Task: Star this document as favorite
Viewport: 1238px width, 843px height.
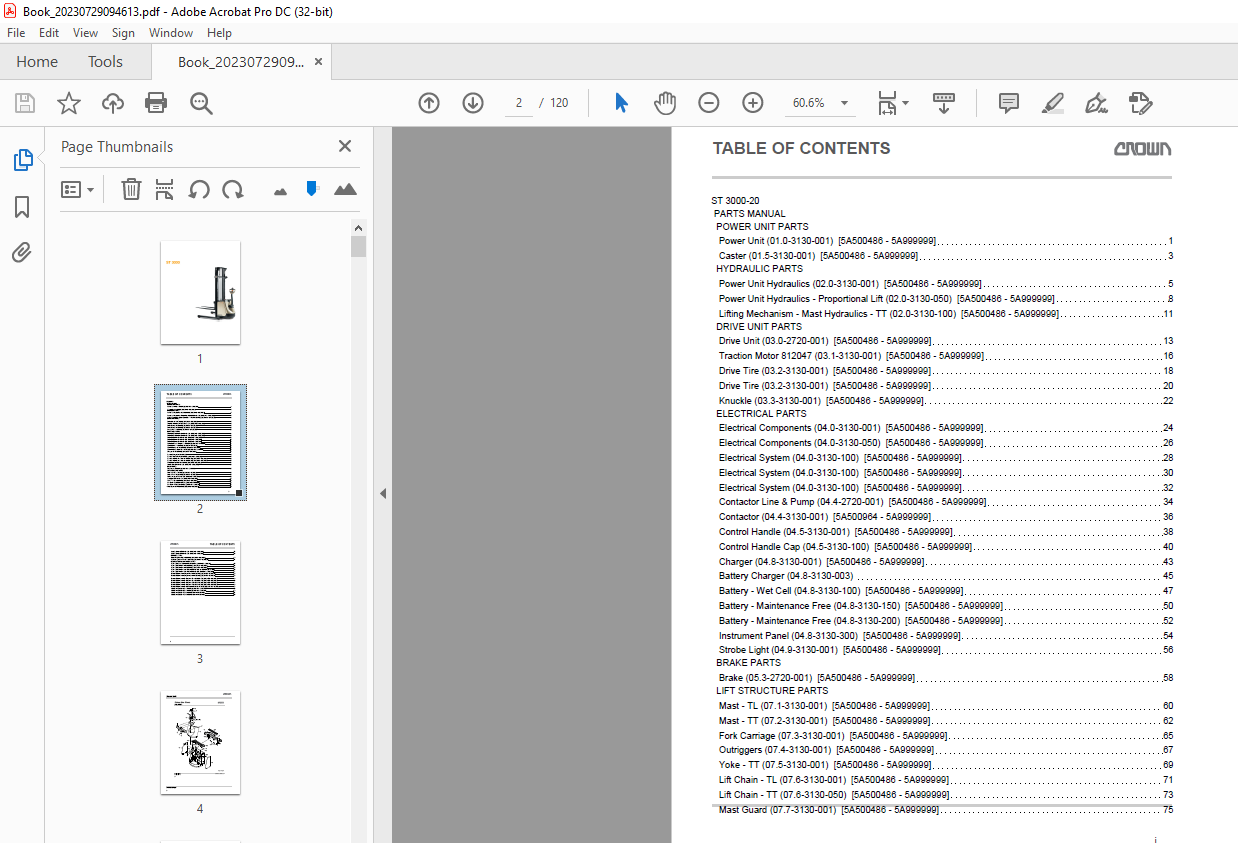Action: point(69,103)
